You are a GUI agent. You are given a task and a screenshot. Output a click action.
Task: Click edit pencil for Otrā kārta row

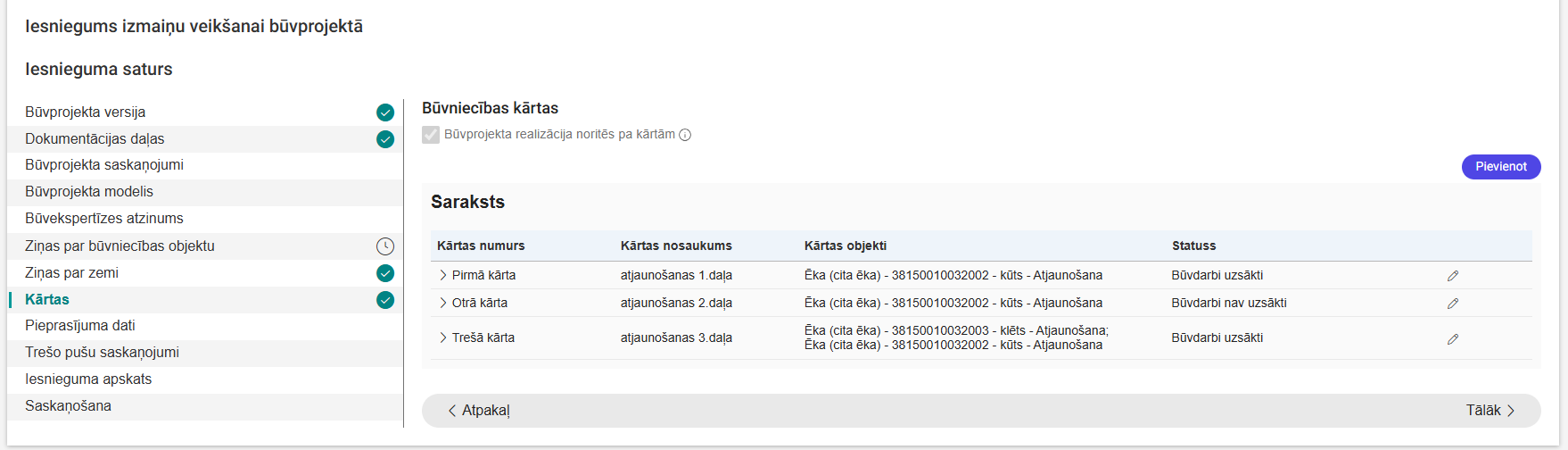[x=1452, y=304]
